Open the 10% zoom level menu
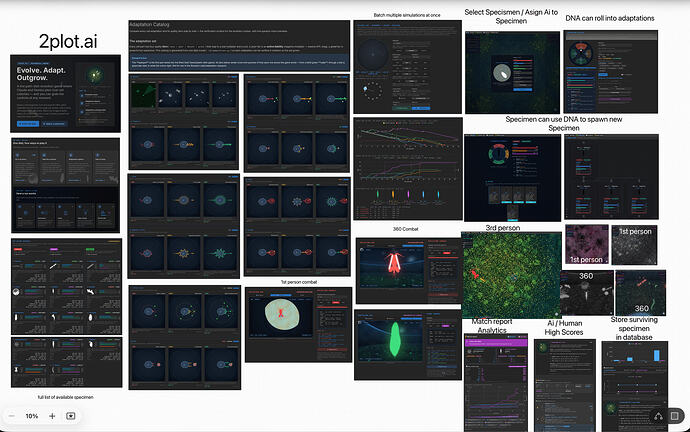 [x=32, y=416]
